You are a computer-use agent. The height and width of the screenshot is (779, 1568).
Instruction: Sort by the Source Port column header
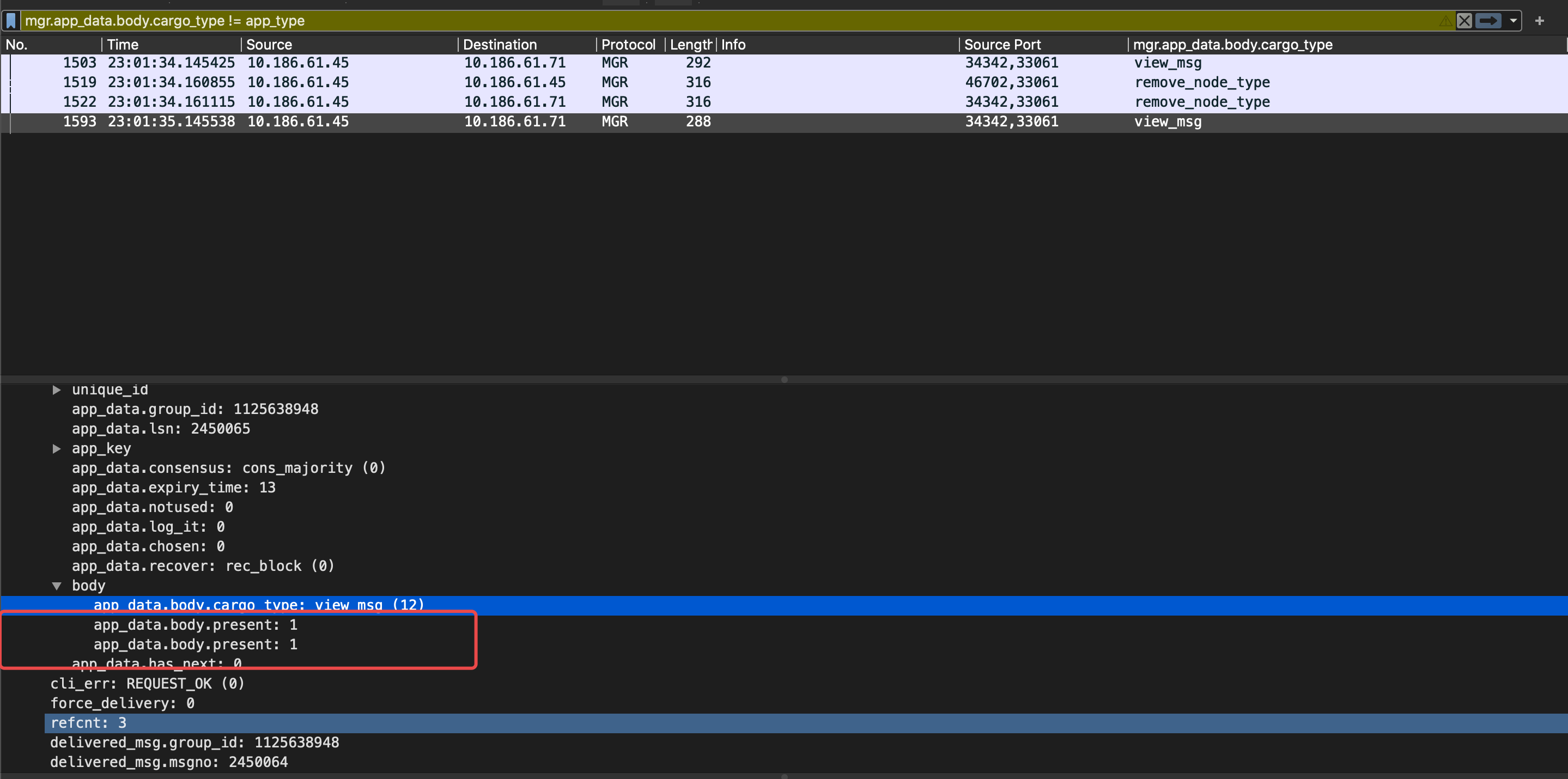point(1002,45)
